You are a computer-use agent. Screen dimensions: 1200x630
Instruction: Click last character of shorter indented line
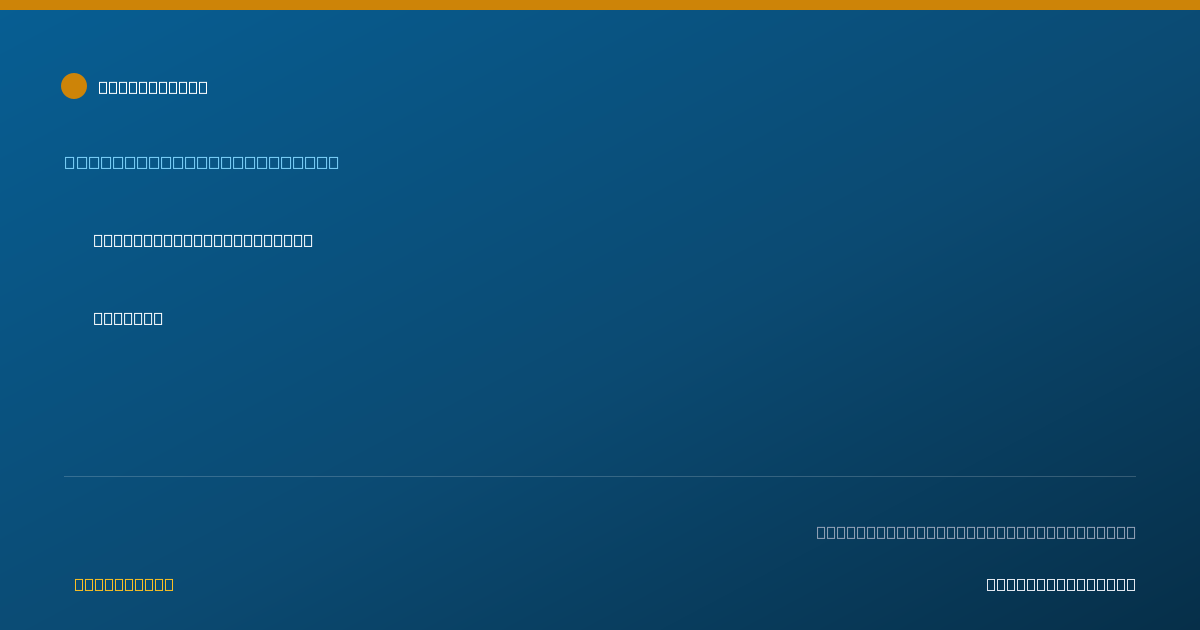[x=158, y=318]
